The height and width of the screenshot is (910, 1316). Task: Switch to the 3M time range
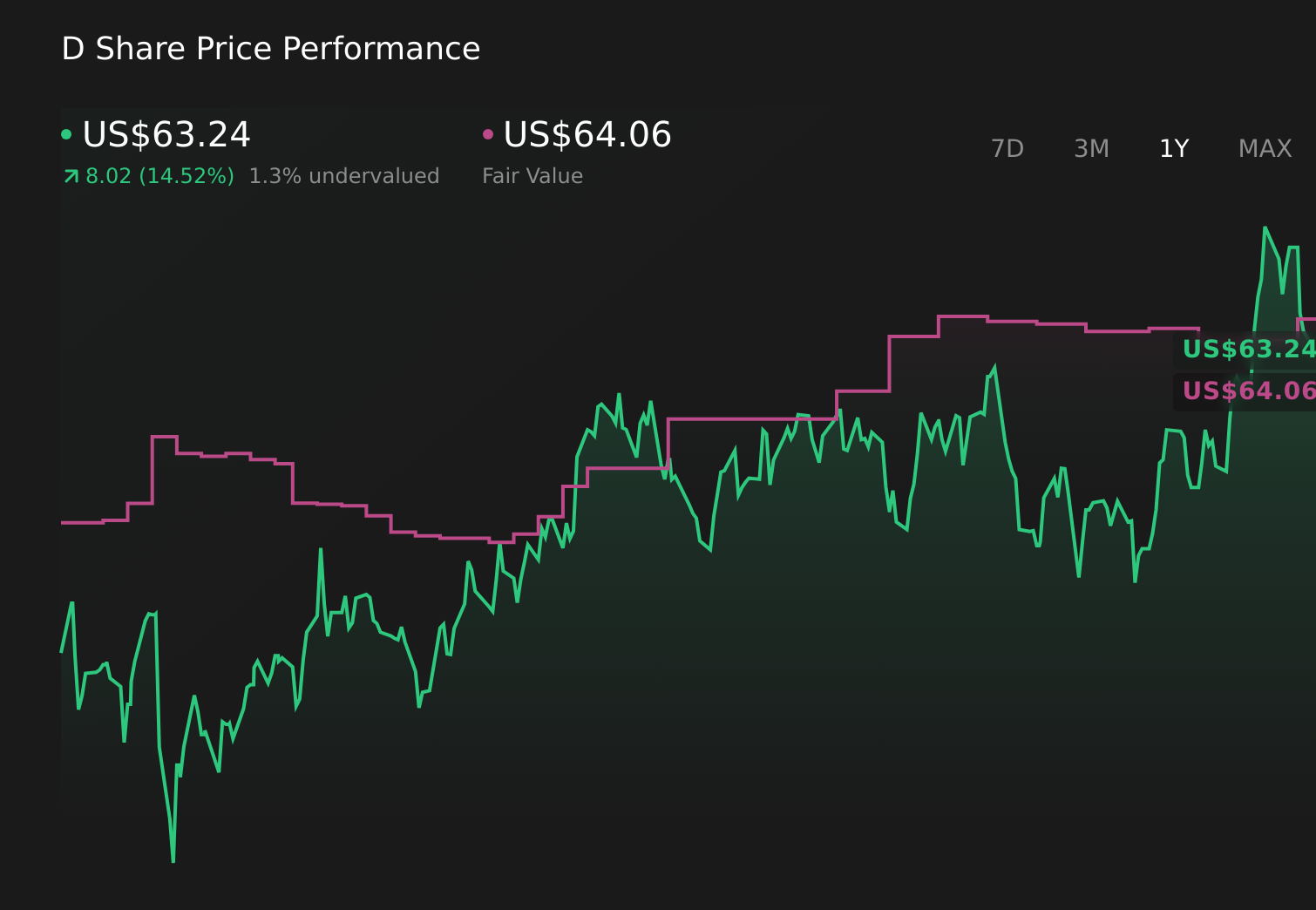pyautogui.click(x=1090, y=149)
